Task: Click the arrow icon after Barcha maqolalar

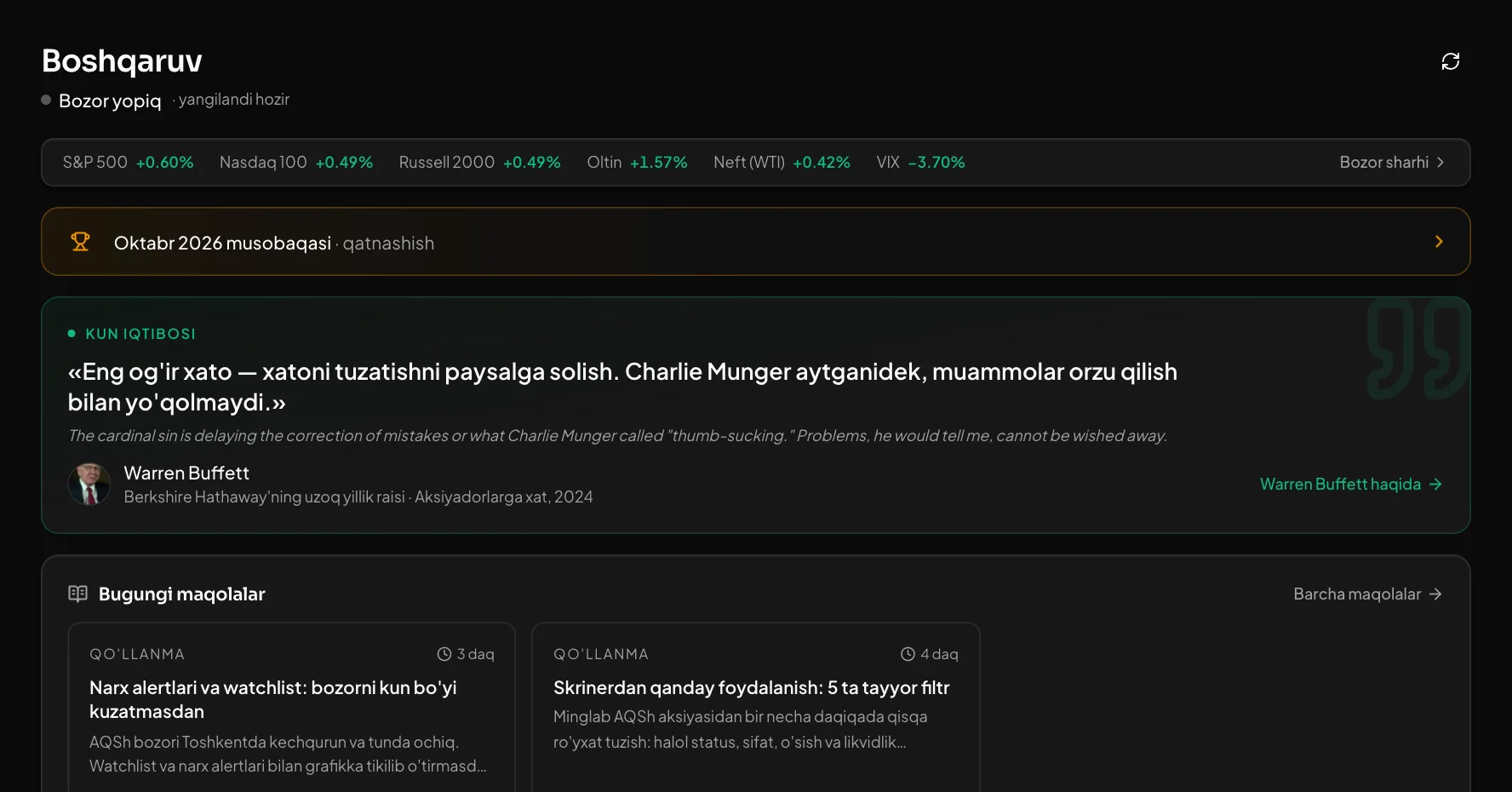Action: point(1435,594)
